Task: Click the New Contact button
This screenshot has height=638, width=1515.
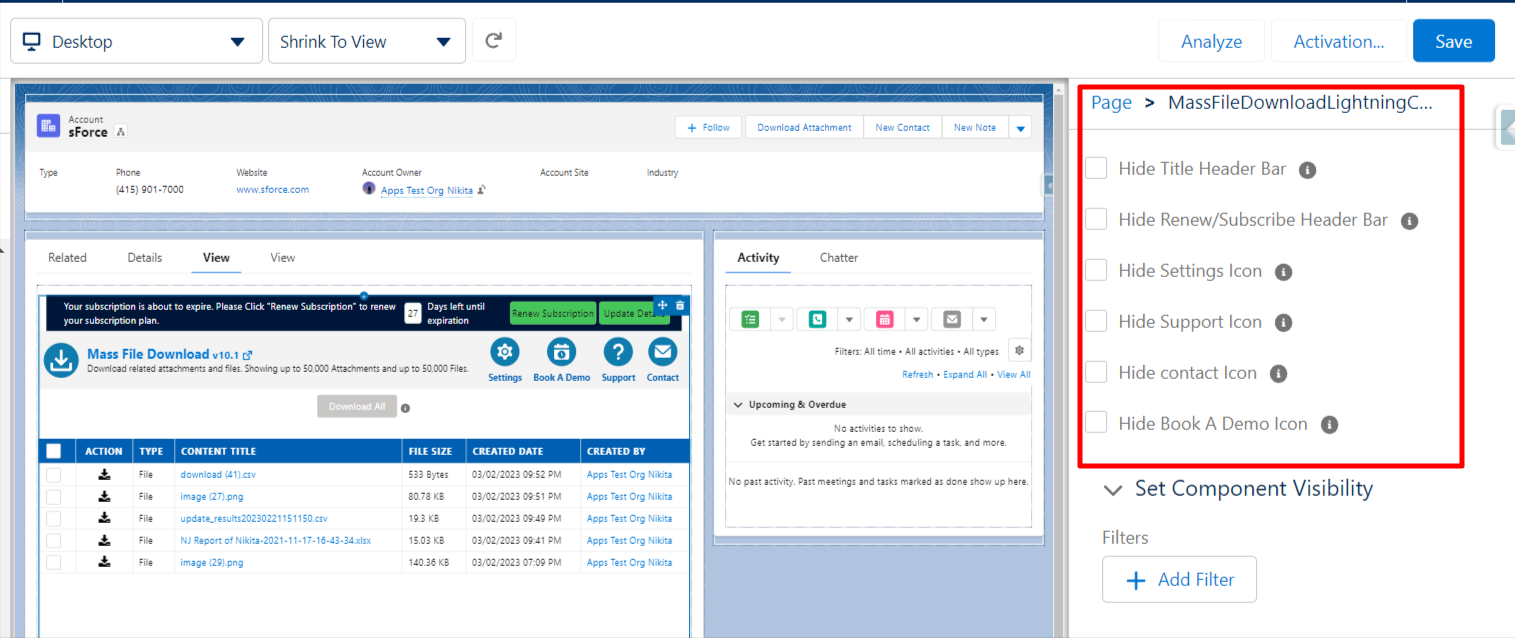Action: [902, 128]
